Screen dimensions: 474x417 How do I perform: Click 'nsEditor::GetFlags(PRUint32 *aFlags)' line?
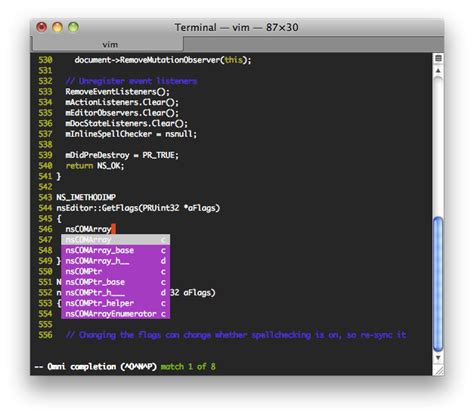[138, 208]
